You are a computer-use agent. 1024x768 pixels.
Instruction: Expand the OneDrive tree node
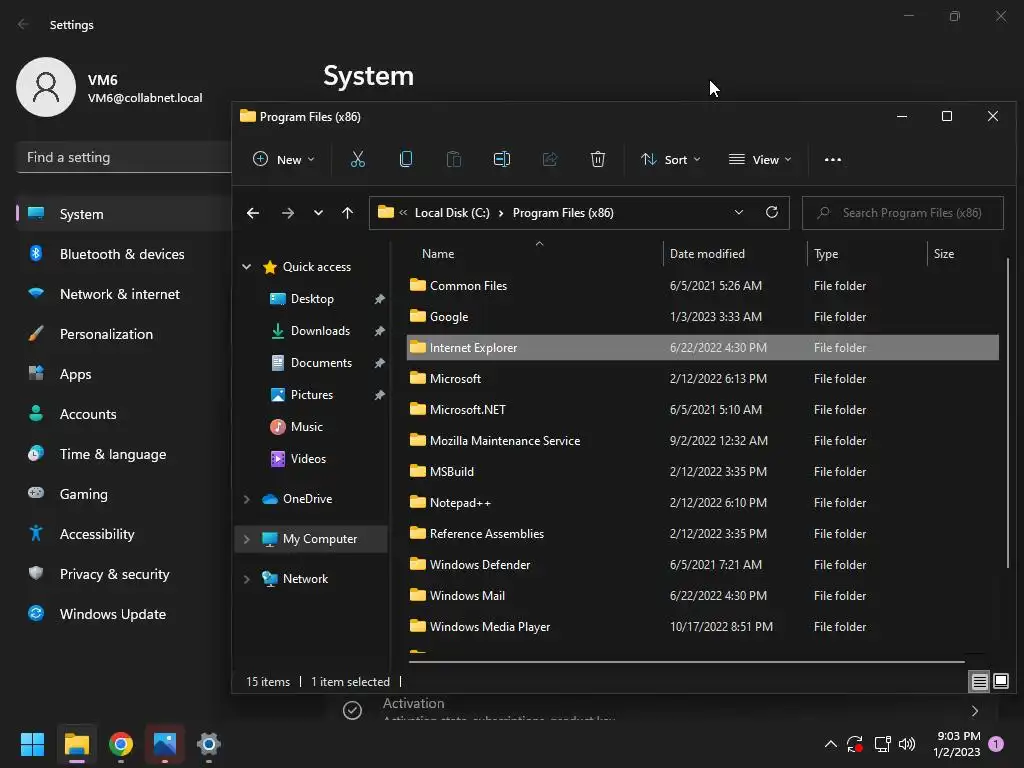[x=246, y=499]
